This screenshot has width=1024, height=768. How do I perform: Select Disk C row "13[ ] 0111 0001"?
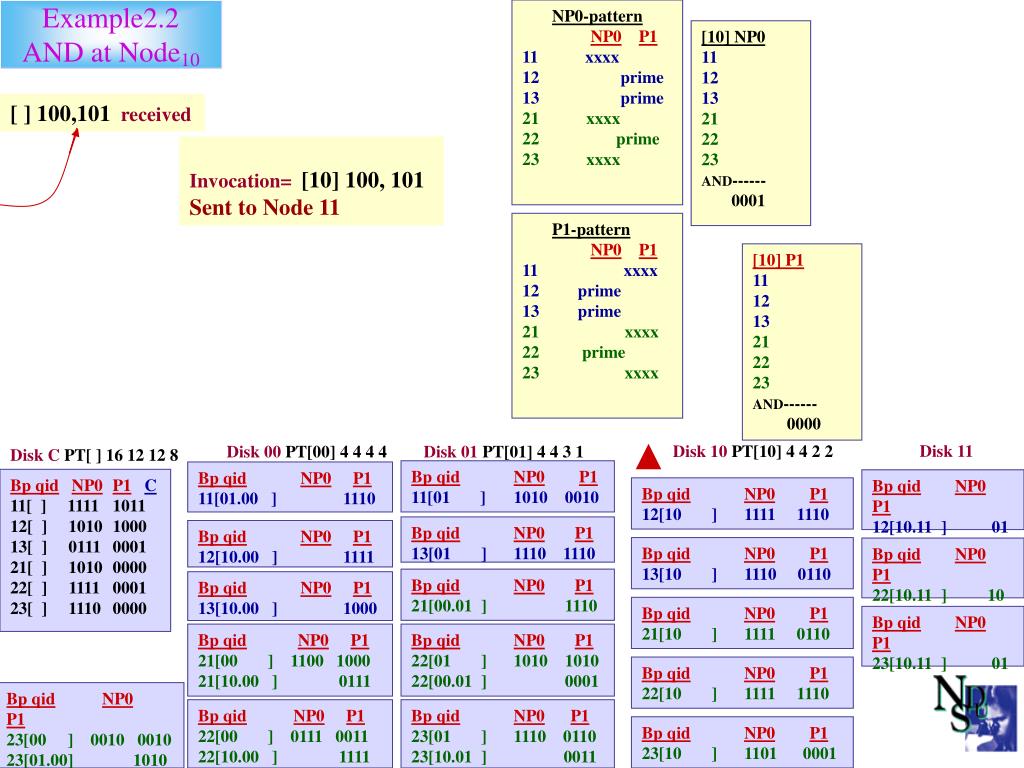tap(78, 547)
